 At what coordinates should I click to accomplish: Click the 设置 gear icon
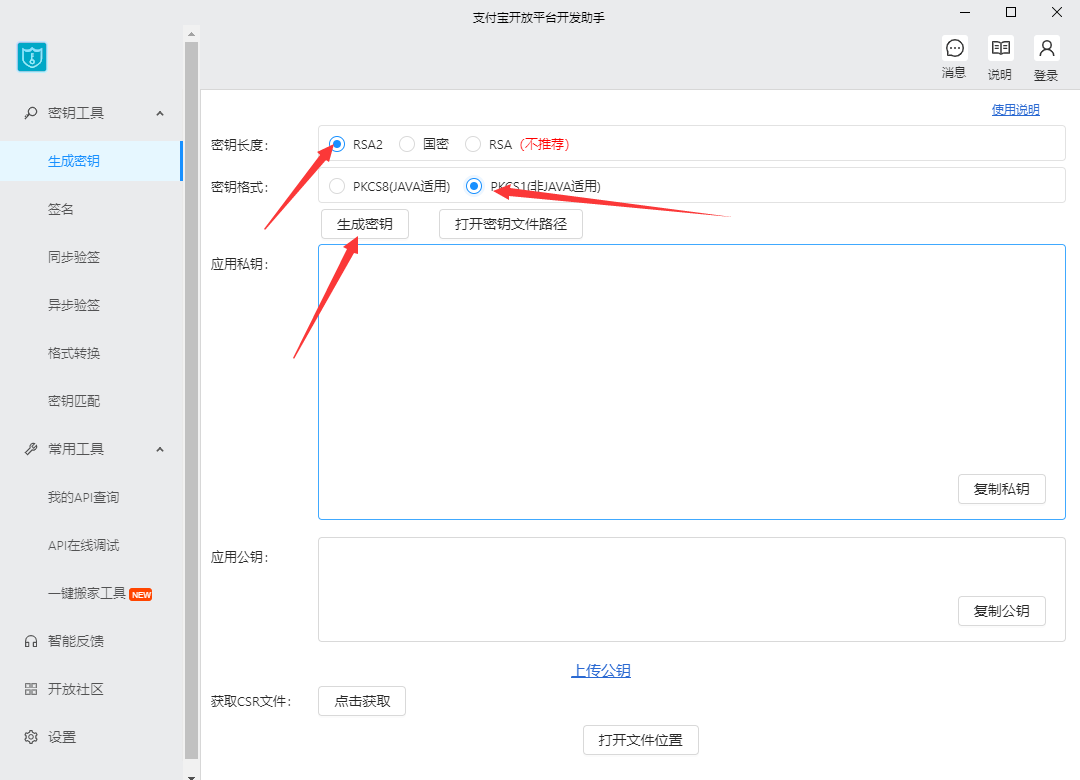point(31,737)
